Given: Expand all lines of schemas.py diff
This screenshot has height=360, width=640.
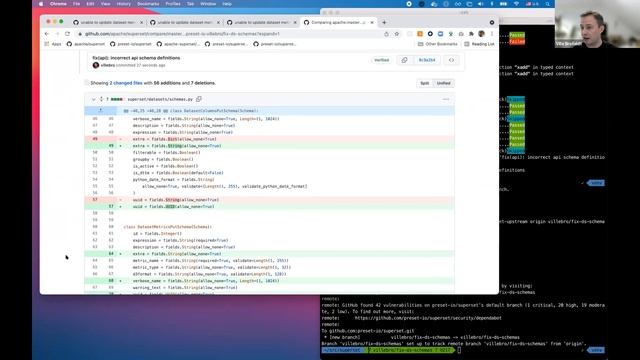Looking at the screenshot, I should (101, 99).
